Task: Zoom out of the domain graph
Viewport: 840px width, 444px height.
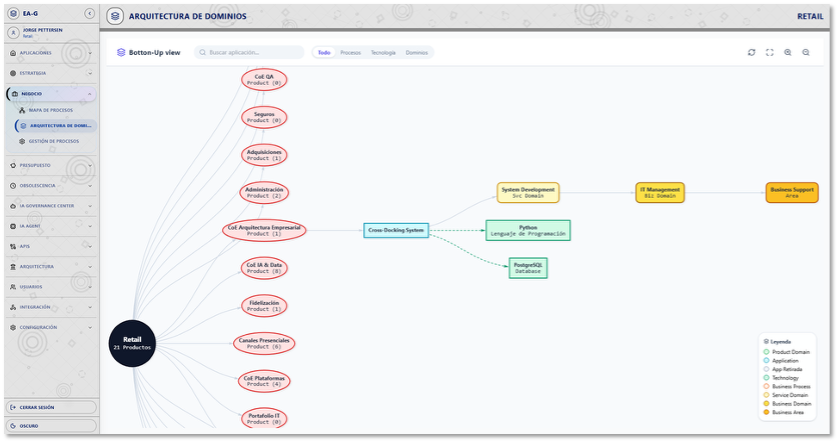Action: [x=806, y=52]
